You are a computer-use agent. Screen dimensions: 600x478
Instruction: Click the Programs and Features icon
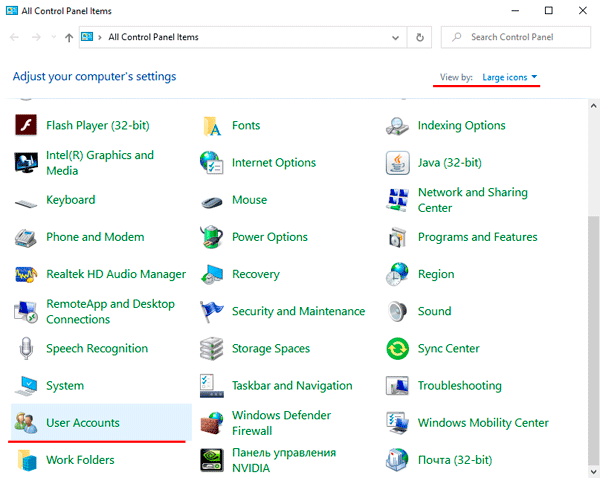(x=398, y=237)
